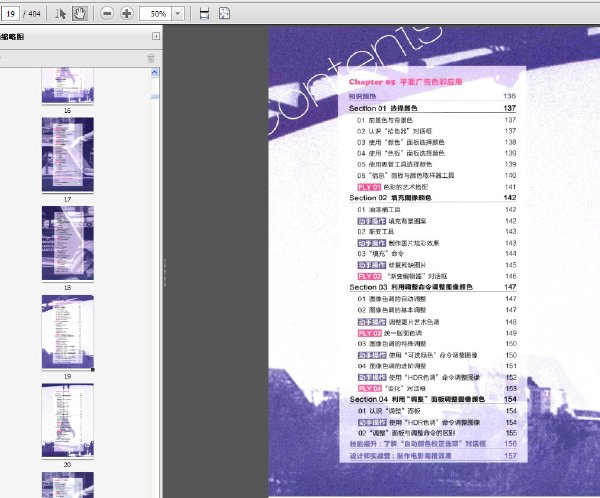Viewport: 600px width, 498px height.
Task: Open the zoom percentage dropdown arrow
Action: pos(178,14)
